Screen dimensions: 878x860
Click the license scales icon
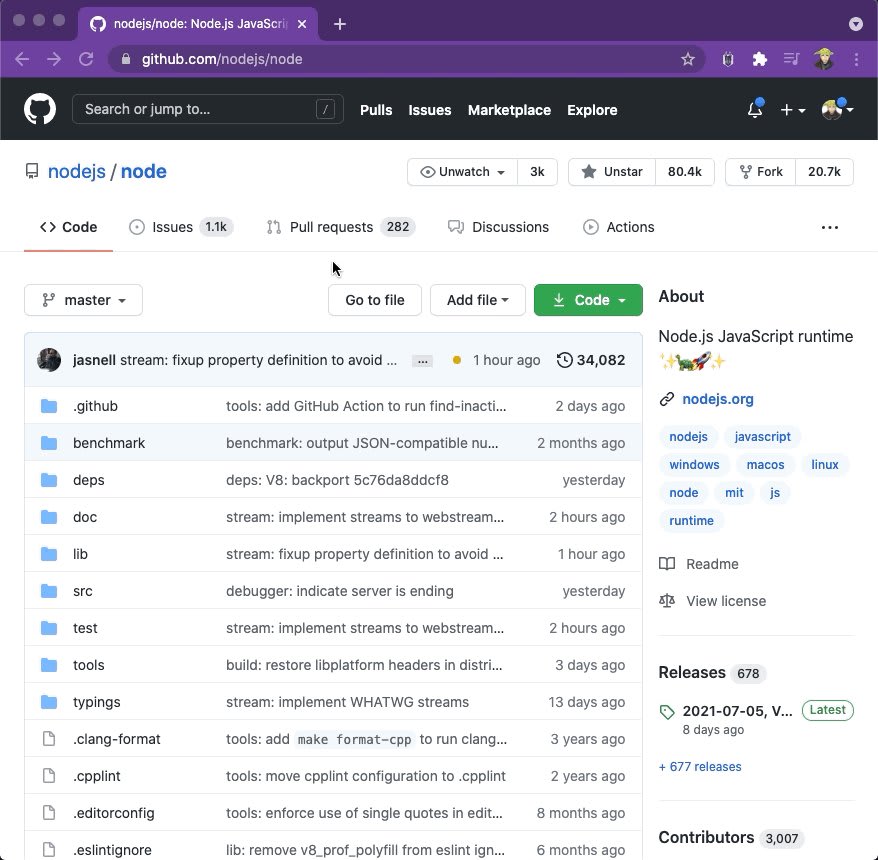pos(667,601)
